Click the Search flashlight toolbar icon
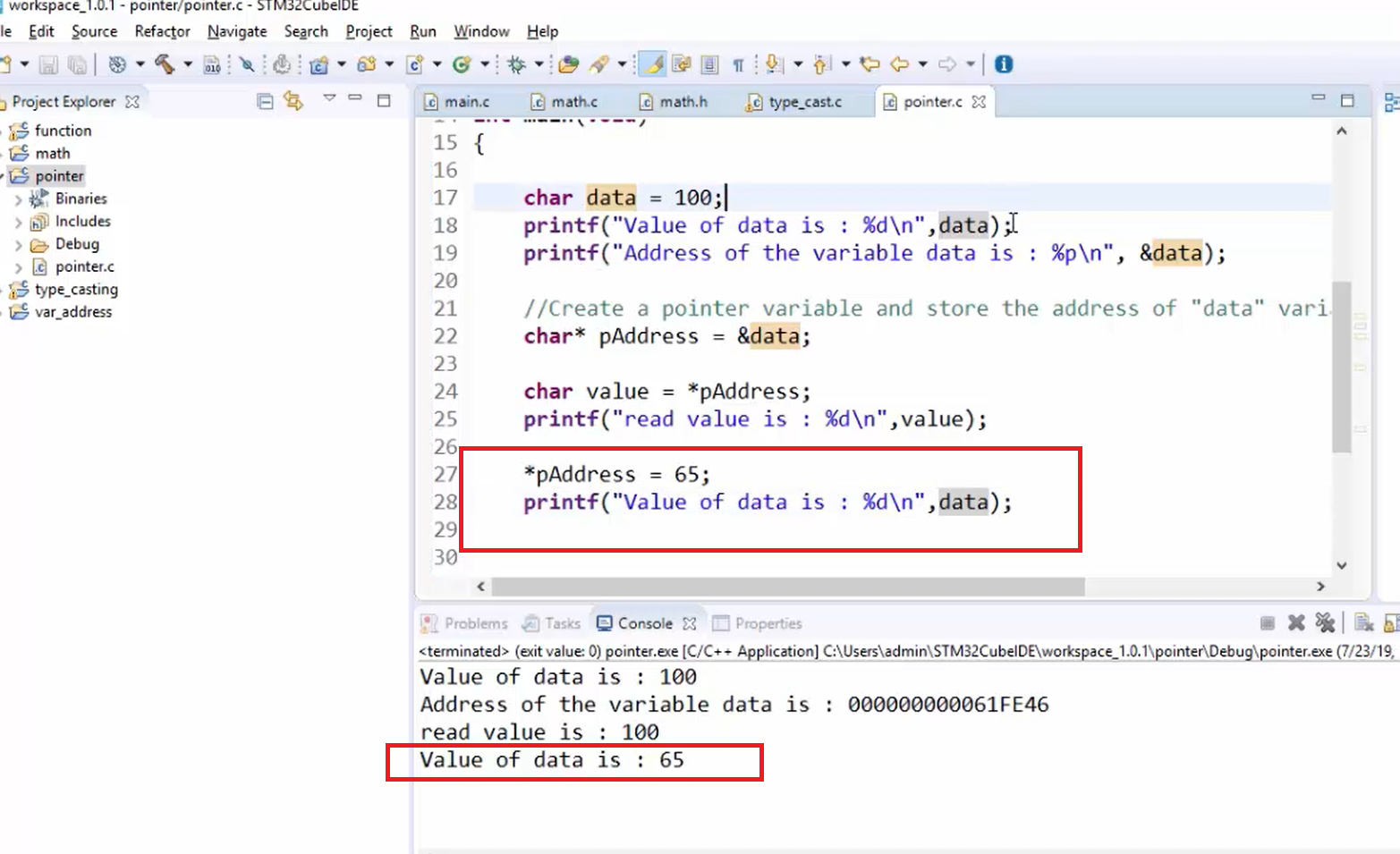 599,64
